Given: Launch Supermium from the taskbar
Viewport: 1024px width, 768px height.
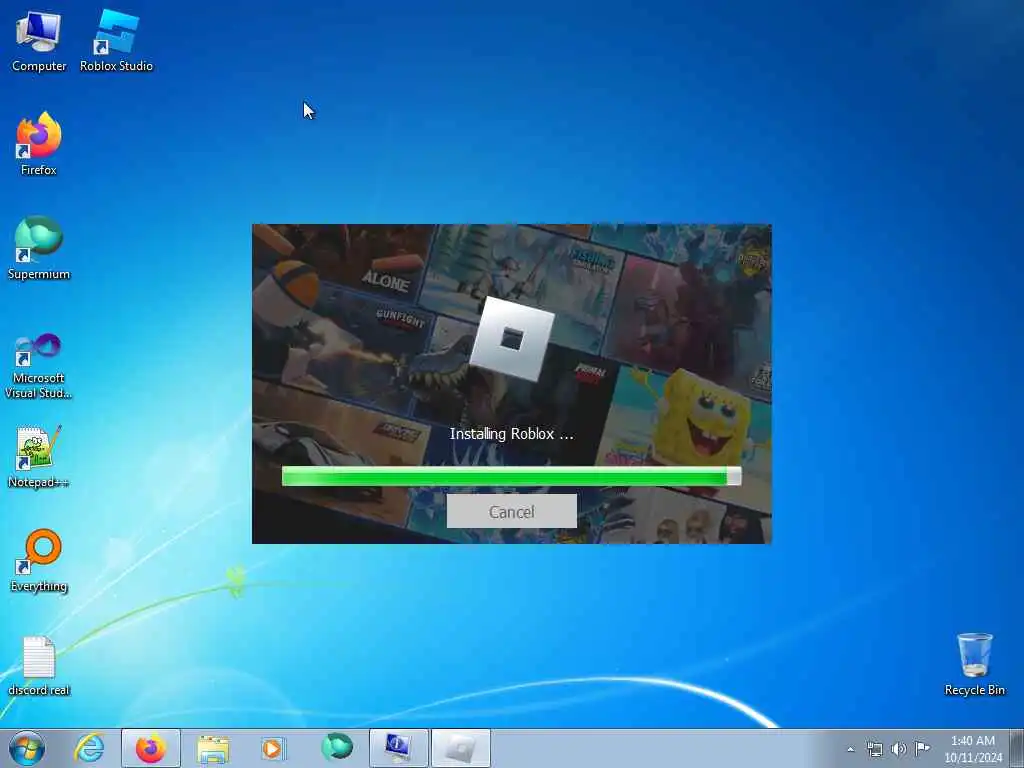Looking at the screenshot, I should point(336,748).
